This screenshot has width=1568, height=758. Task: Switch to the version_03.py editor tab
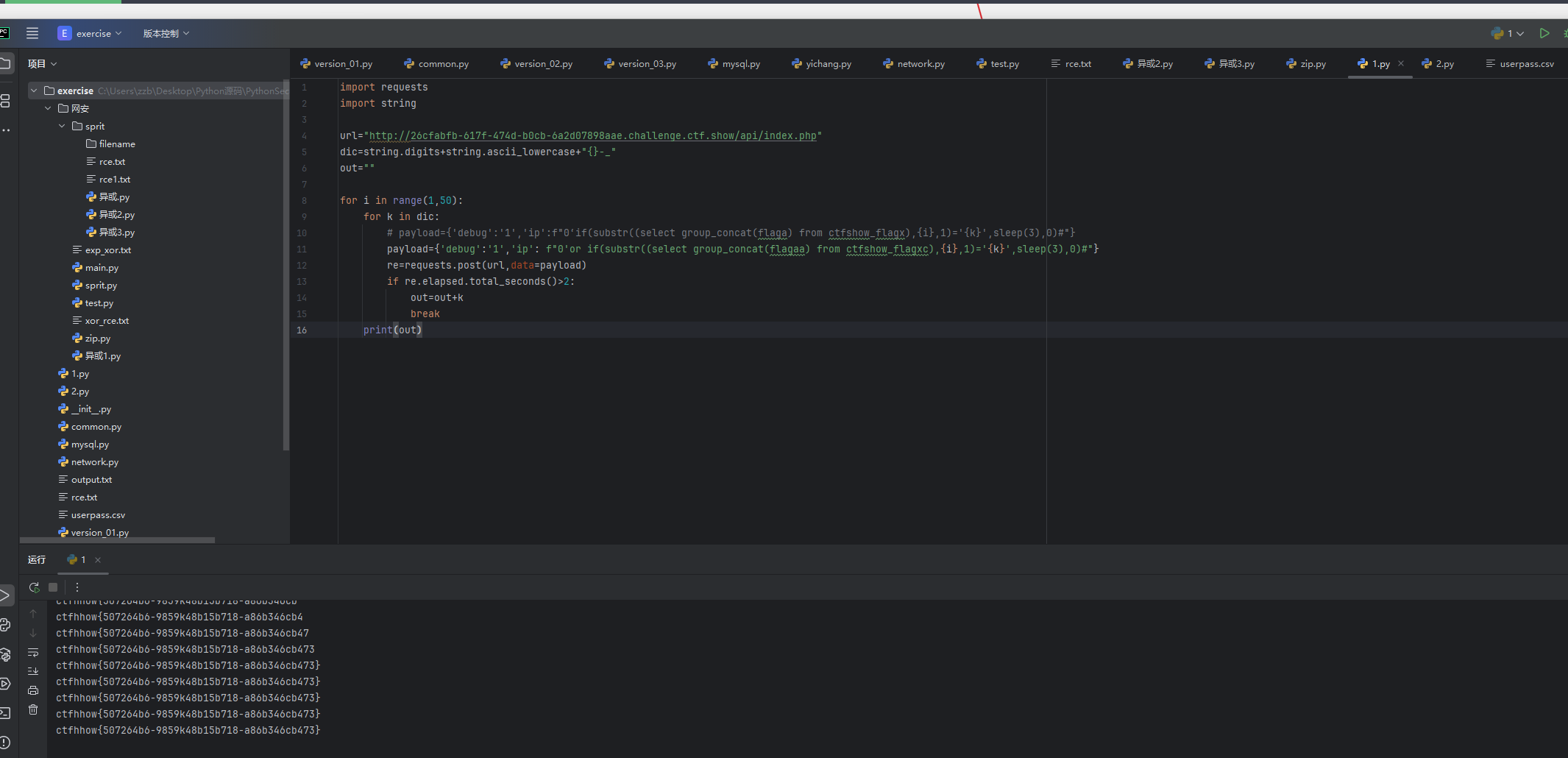[x=640, y=64]
